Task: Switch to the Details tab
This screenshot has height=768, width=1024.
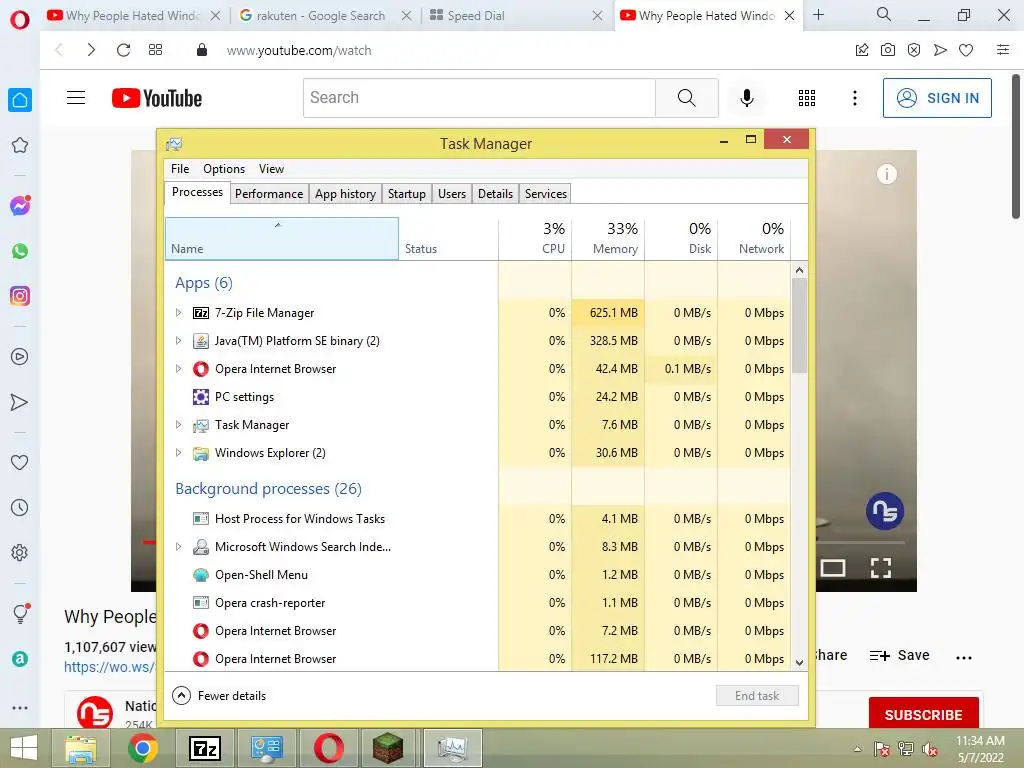Action: 495,194
